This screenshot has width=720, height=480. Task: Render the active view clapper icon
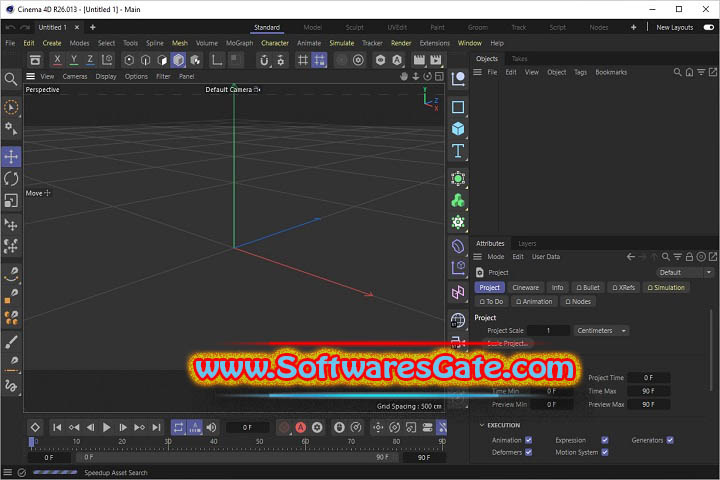pos(419,60)
